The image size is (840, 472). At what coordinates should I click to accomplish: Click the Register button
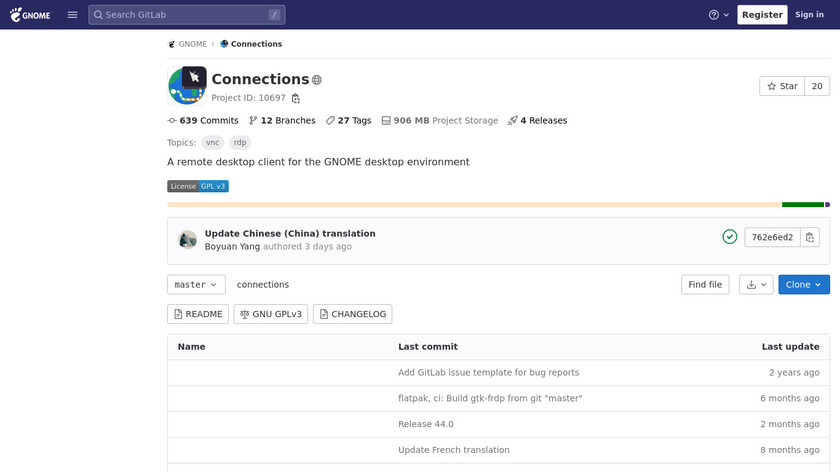762,15
